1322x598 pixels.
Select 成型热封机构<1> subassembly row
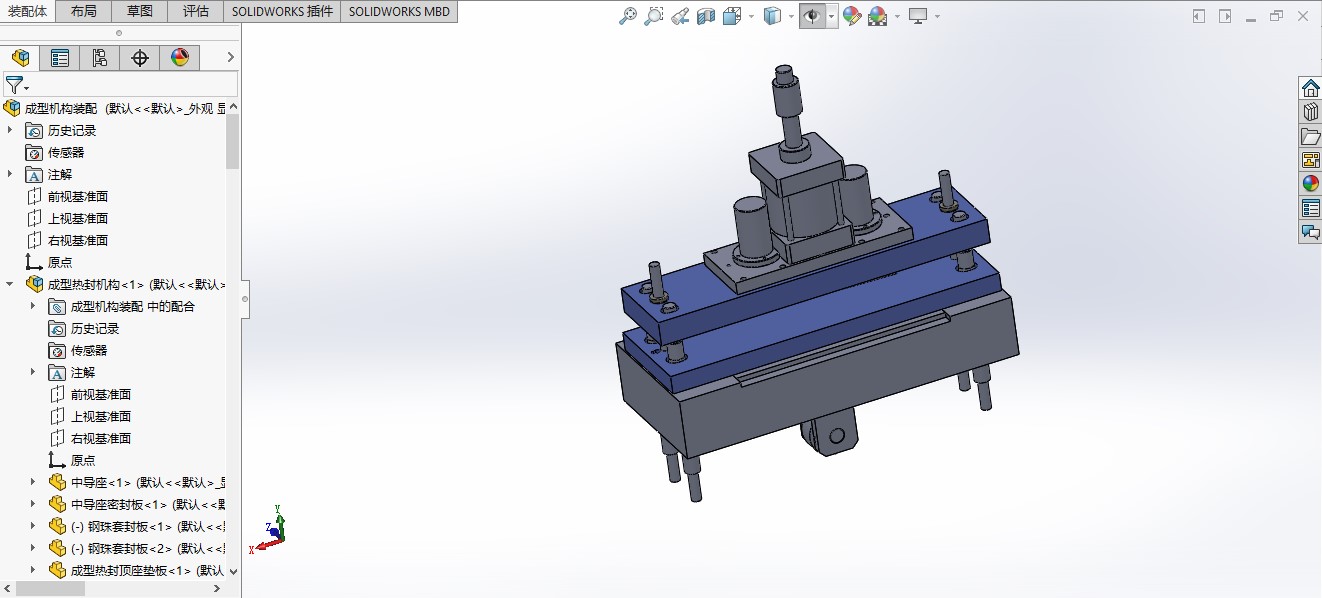click(125, 284)
